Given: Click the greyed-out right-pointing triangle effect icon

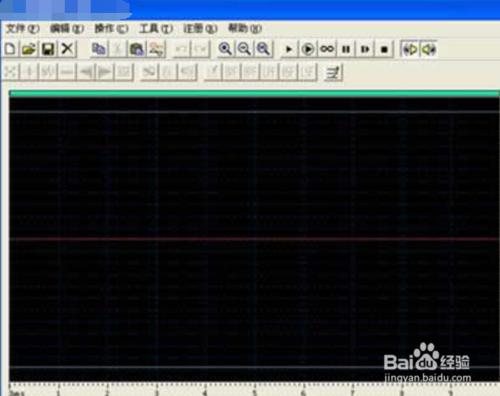Looking at the screenshot, I should click(105, 72).
